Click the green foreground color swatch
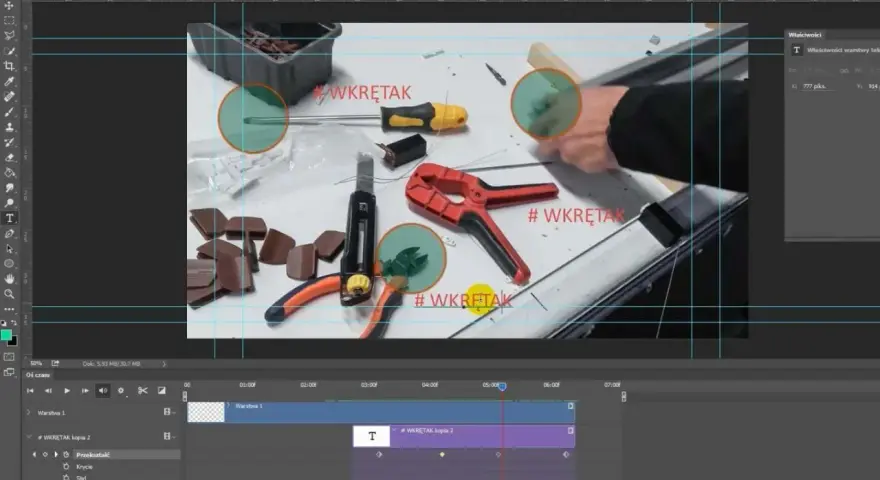Image resolution: width=880 pixels, height=480 pixels. [6, 335]
